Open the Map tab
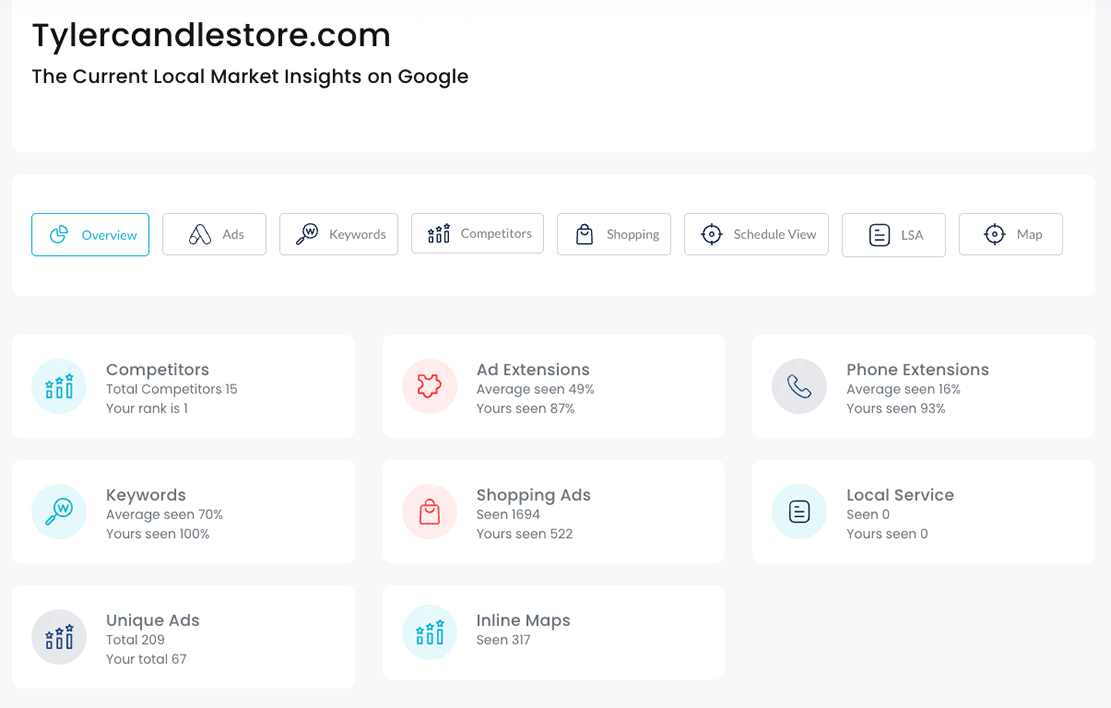The width and height of the screenshot is (1111, 708). click(x=1010, y=235)
